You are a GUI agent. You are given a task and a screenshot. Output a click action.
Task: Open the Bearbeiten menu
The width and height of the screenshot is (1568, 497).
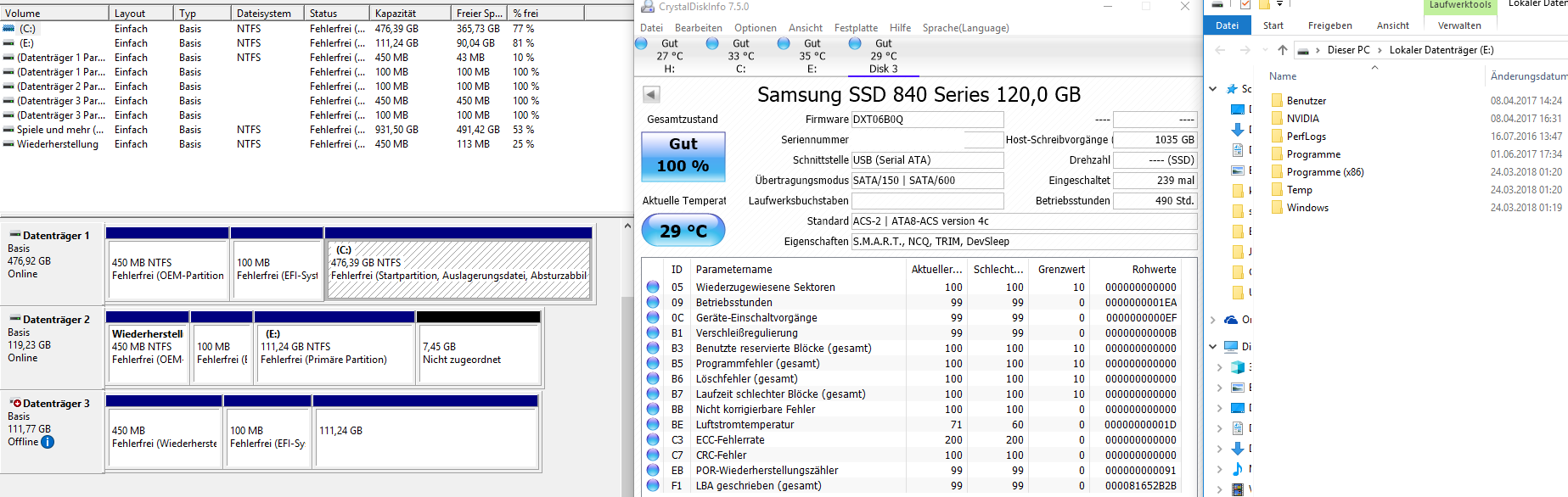pyautogui.click(x=699, y=28)
